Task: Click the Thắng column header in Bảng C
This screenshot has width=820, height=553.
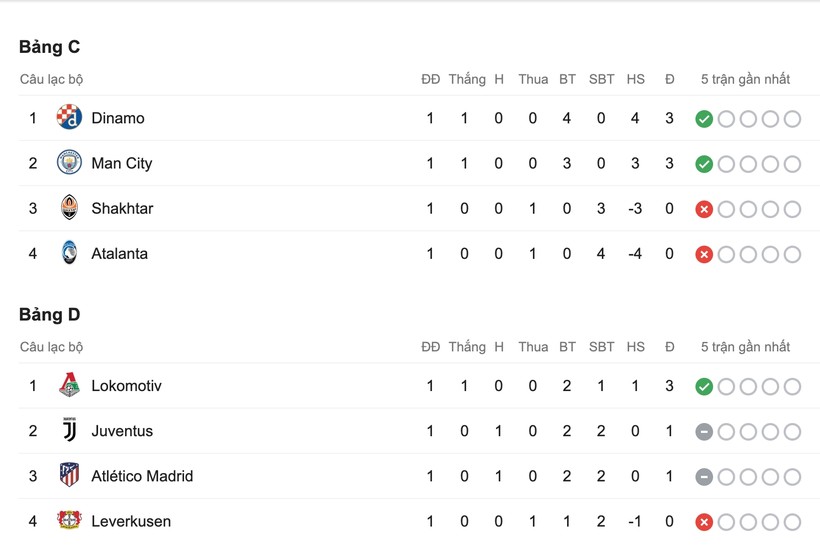Action: tap(467, 79)
